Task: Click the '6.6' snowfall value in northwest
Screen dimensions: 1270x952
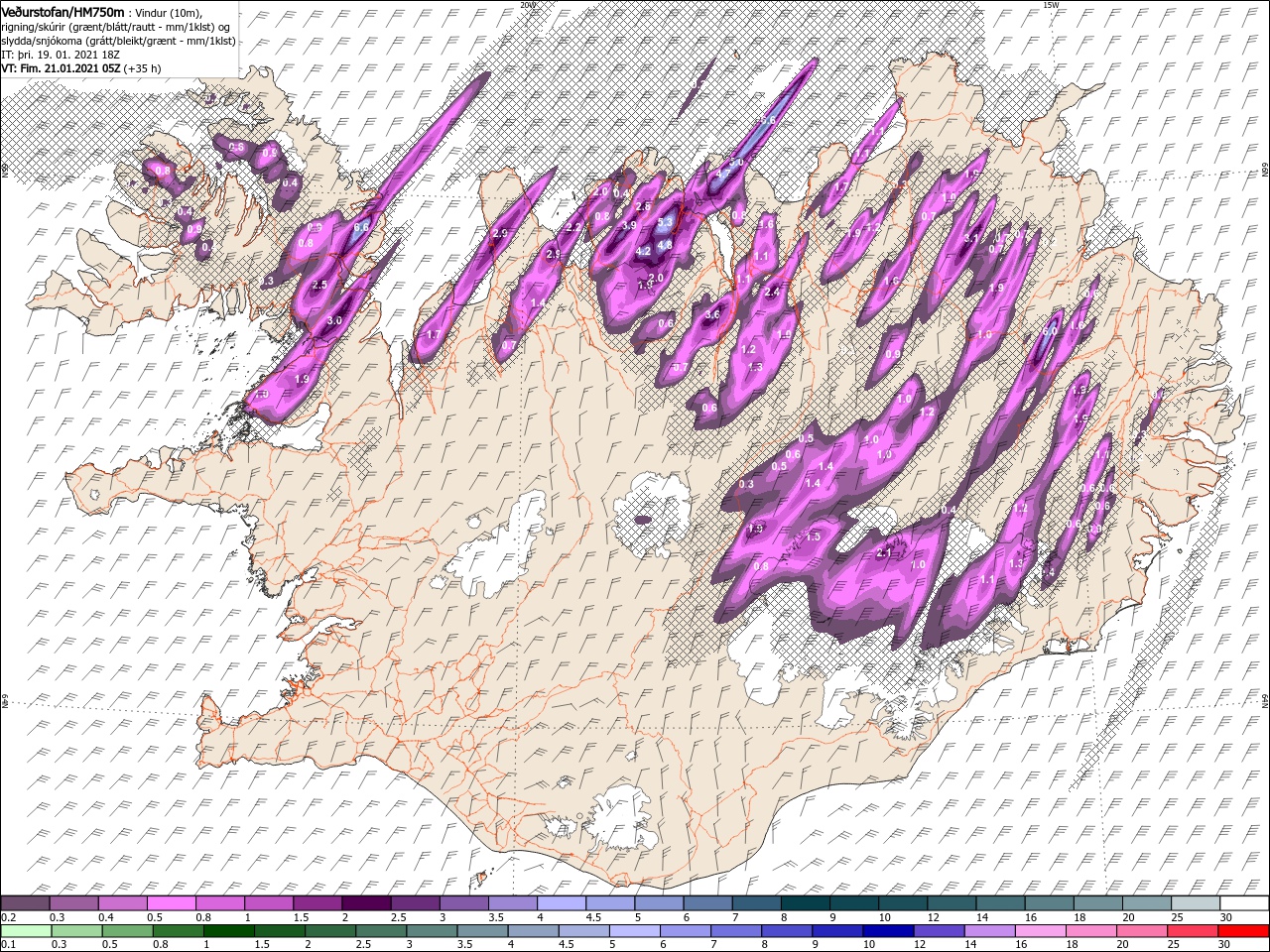Action: [361, 228]
